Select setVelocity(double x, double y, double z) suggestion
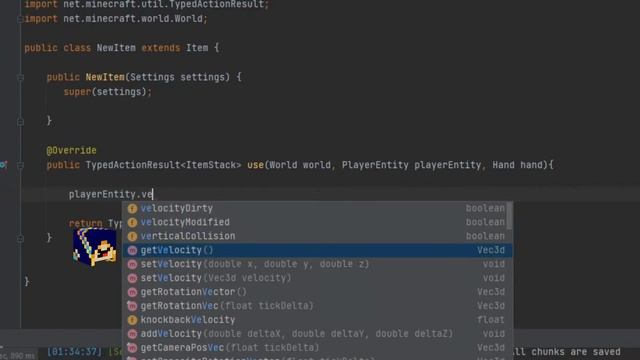This screenshot has height=360, width=640. 317,264
